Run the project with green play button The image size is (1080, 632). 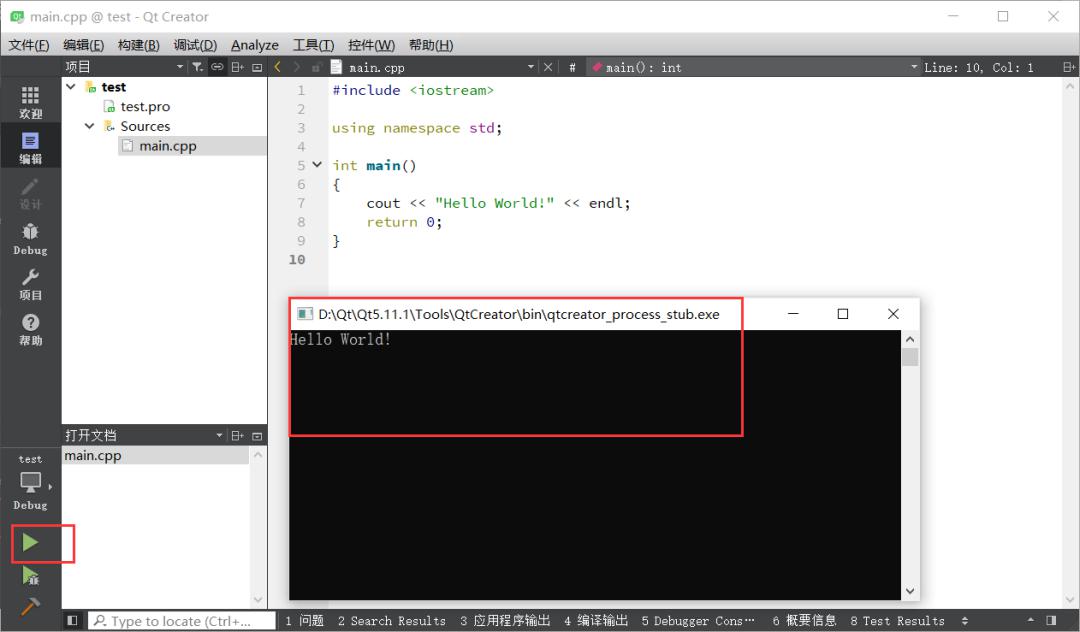coord(30,543)
